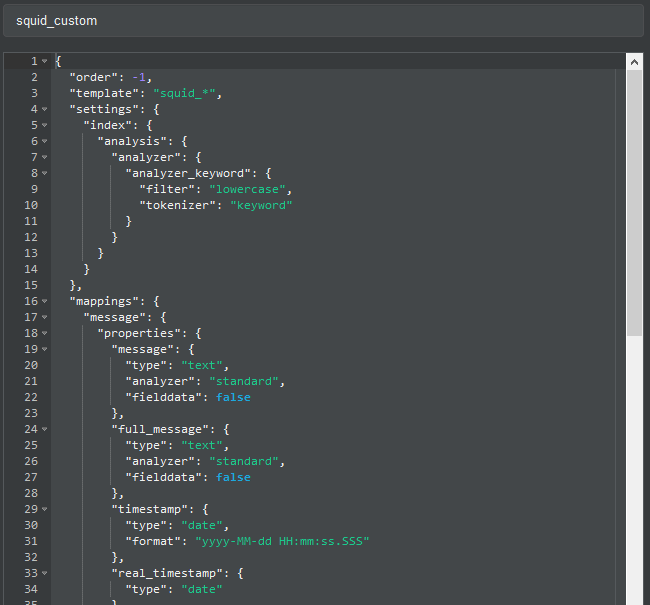Click the "tokenizer" key on line 10
This screenshot has height=605, width=650.
click(177, 205)
